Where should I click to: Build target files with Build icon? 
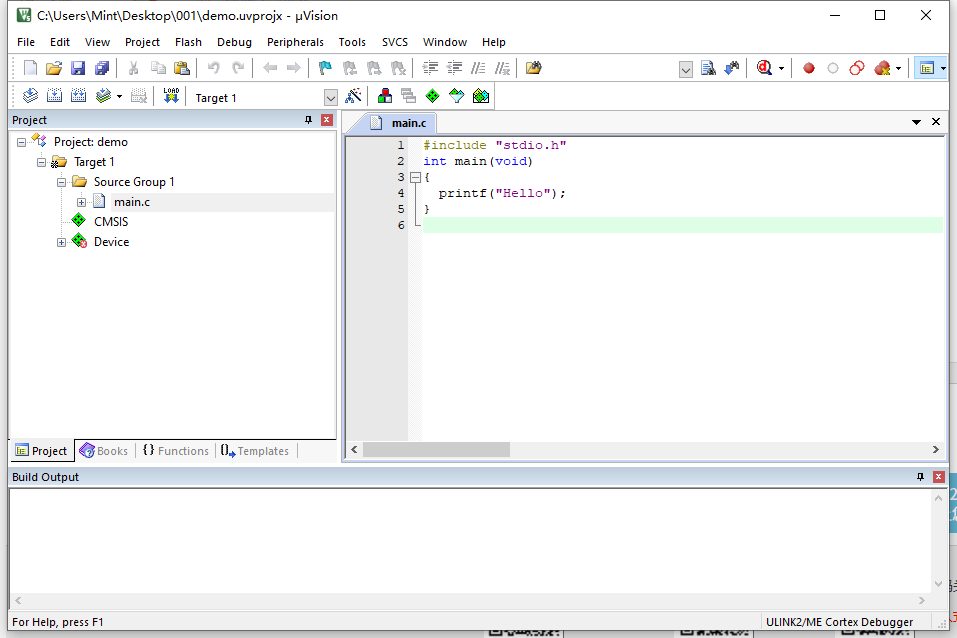[x=54, y=95]
